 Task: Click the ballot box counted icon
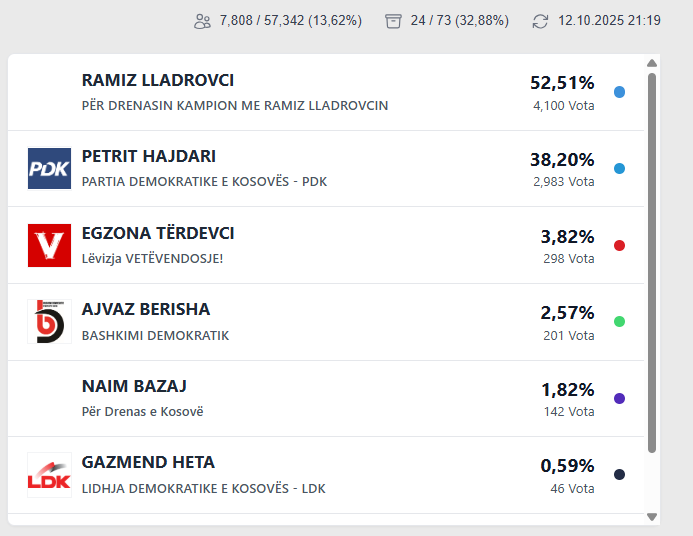[x=393, y=21]
